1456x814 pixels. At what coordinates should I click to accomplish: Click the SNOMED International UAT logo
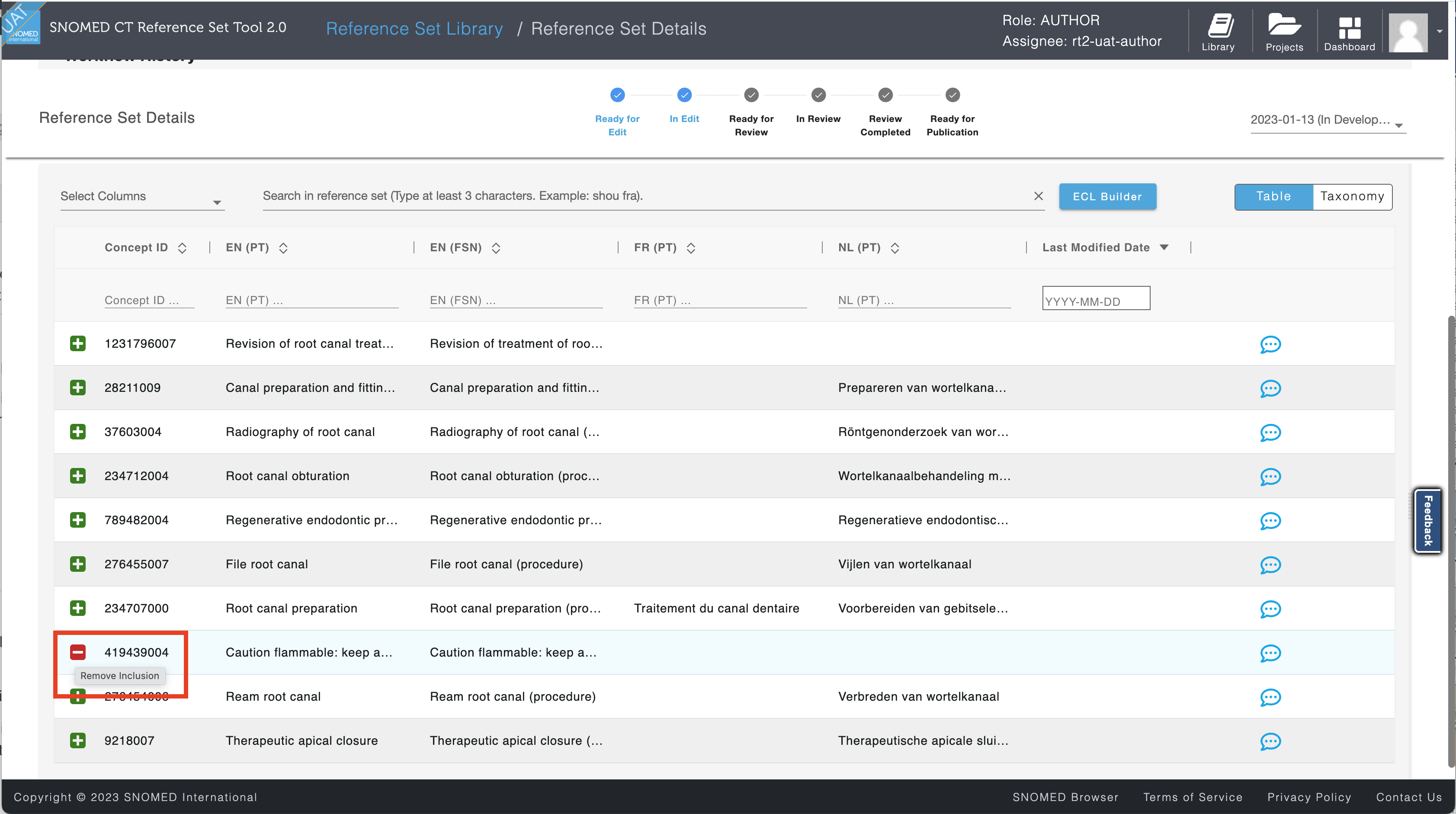[21, 24]
